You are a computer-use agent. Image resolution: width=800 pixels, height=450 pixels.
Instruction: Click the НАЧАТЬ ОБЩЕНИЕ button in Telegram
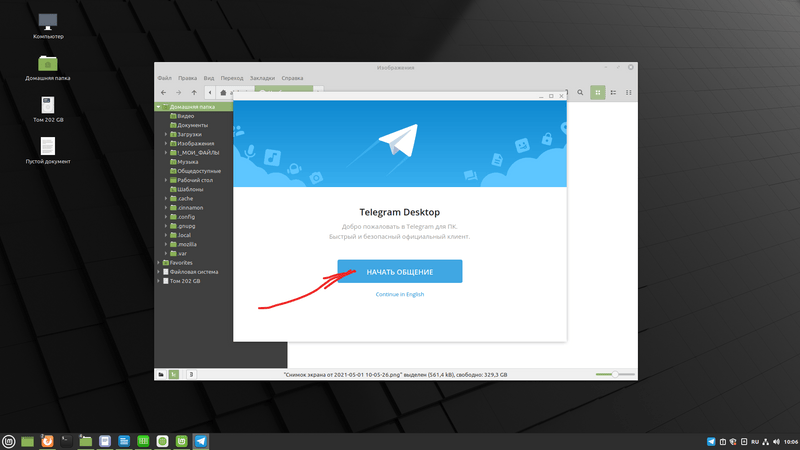tap(399, 271)
